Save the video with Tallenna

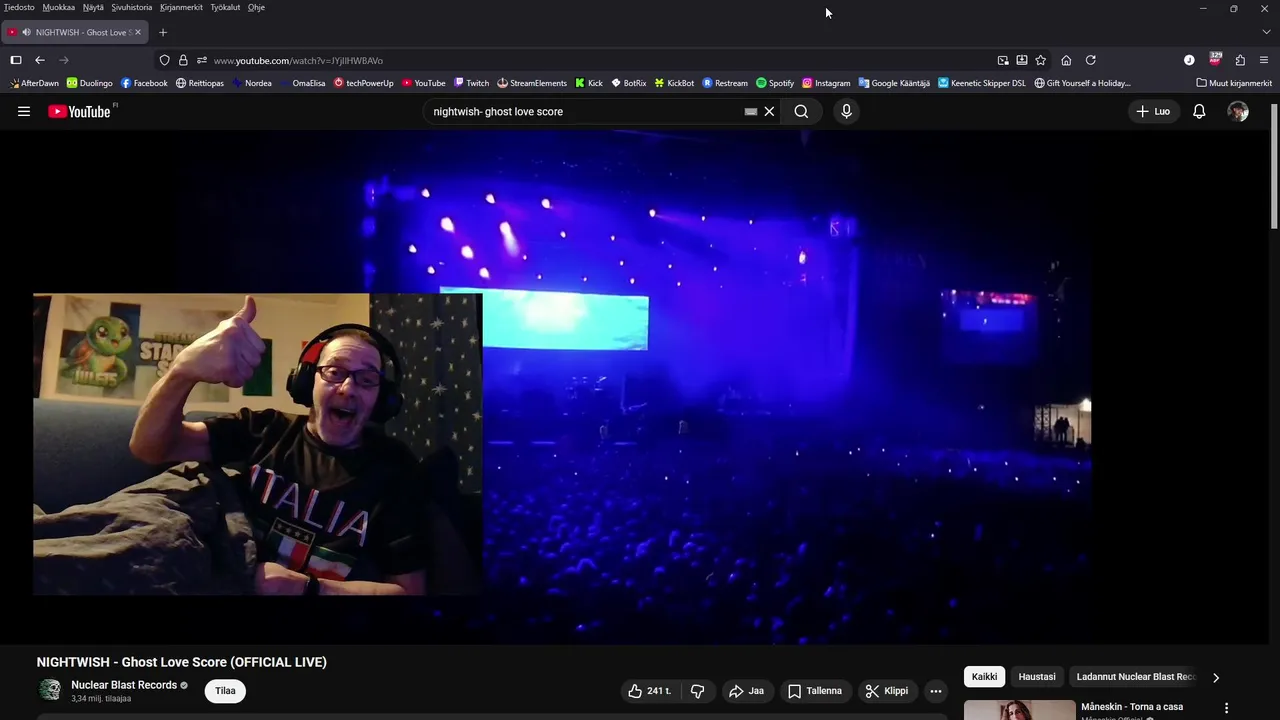[815, 691]
